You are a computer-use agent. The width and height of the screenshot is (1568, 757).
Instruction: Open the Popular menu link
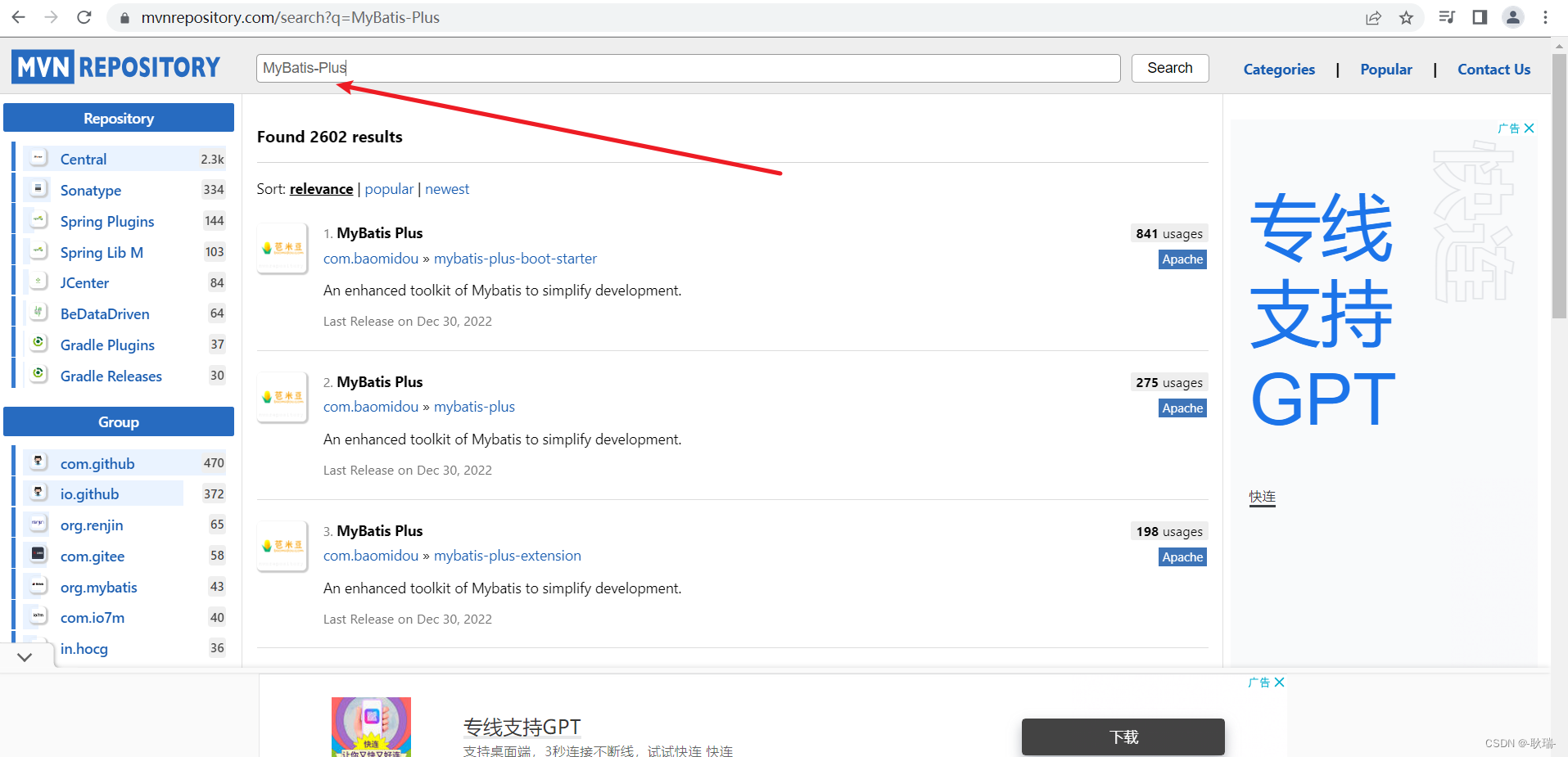pyautogui.click(x=1386, y=70)
